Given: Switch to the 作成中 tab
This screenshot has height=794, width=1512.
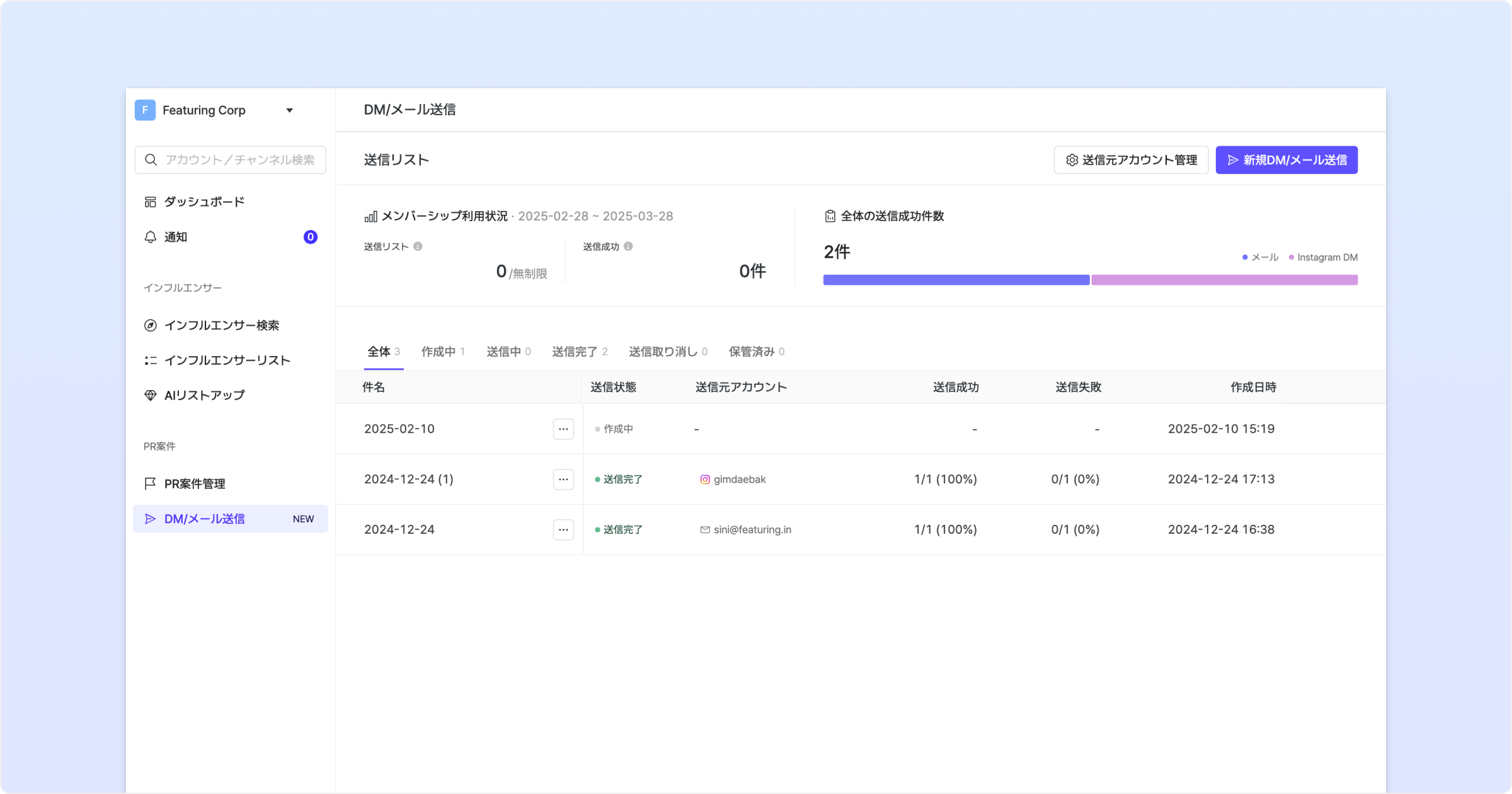Looking at the screenshot, I should pyautogui.click(x=442, y=352).
